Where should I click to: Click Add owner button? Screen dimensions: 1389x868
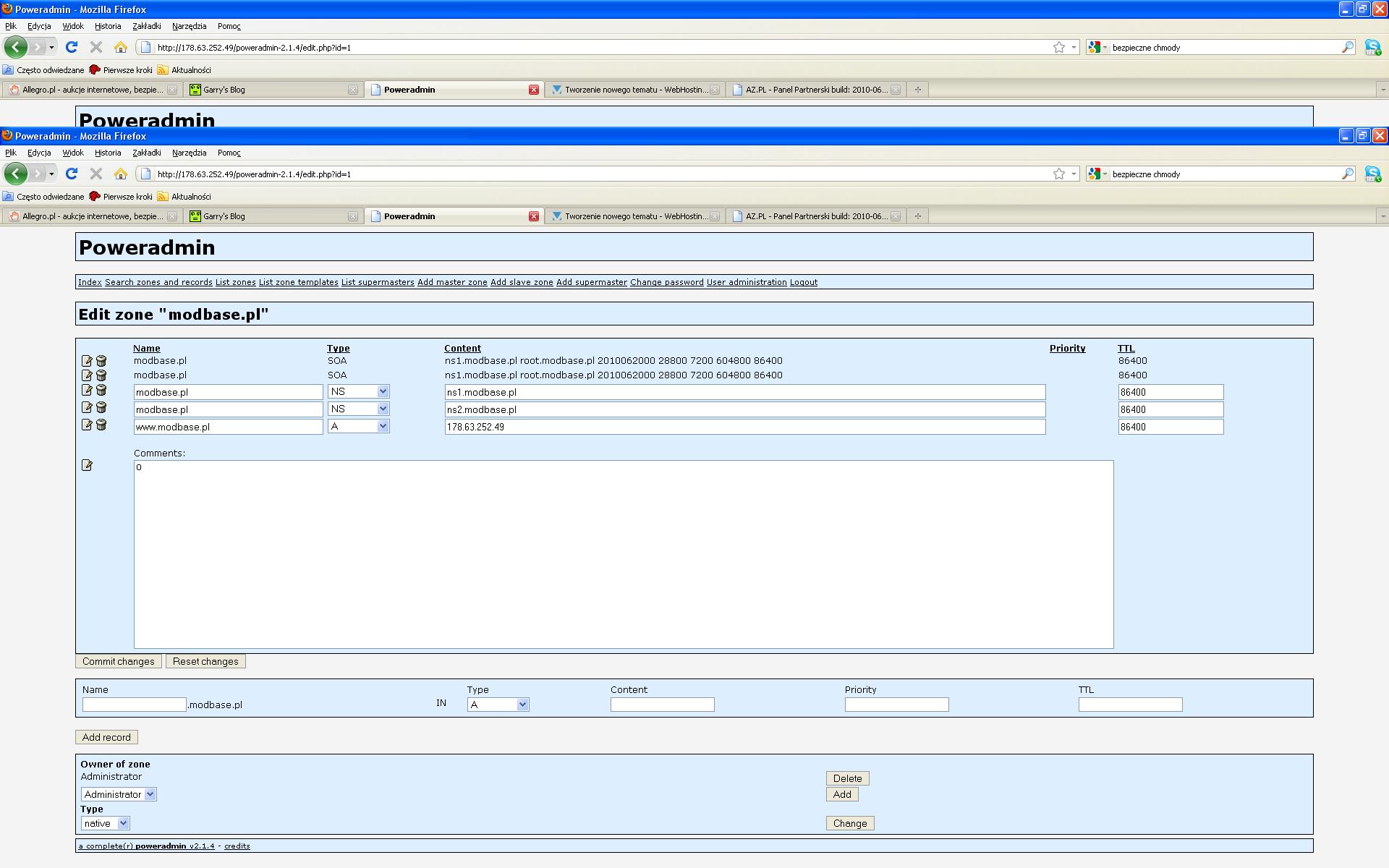[842, 794]
